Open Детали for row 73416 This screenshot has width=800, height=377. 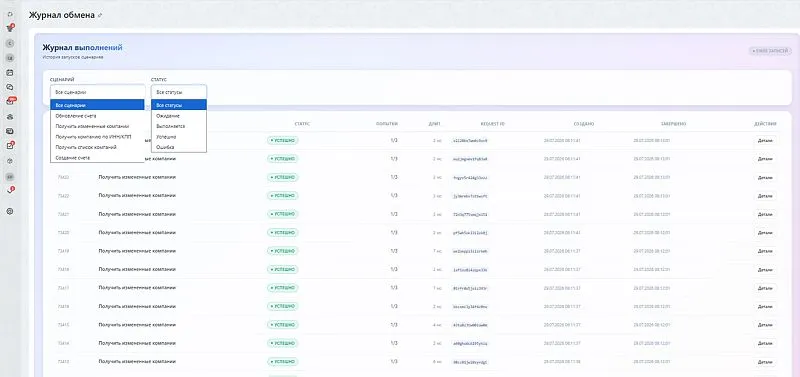(765, 307)
